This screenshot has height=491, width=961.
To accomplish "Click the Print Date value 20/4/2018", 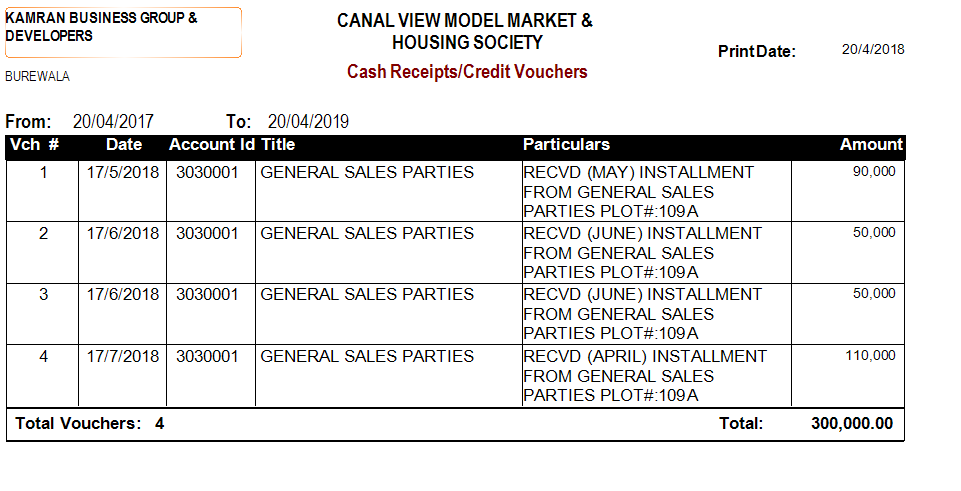I will (x=872, y=49).
